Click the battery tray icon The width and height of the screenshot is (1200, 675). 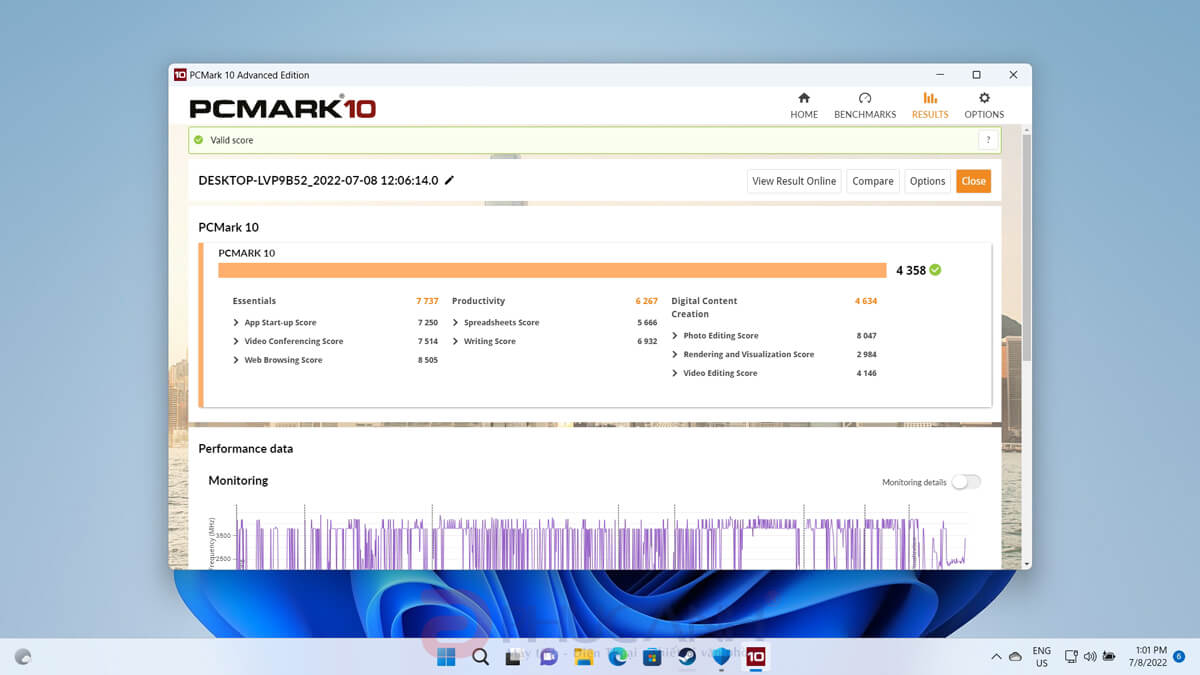[x=1108, y=657]
